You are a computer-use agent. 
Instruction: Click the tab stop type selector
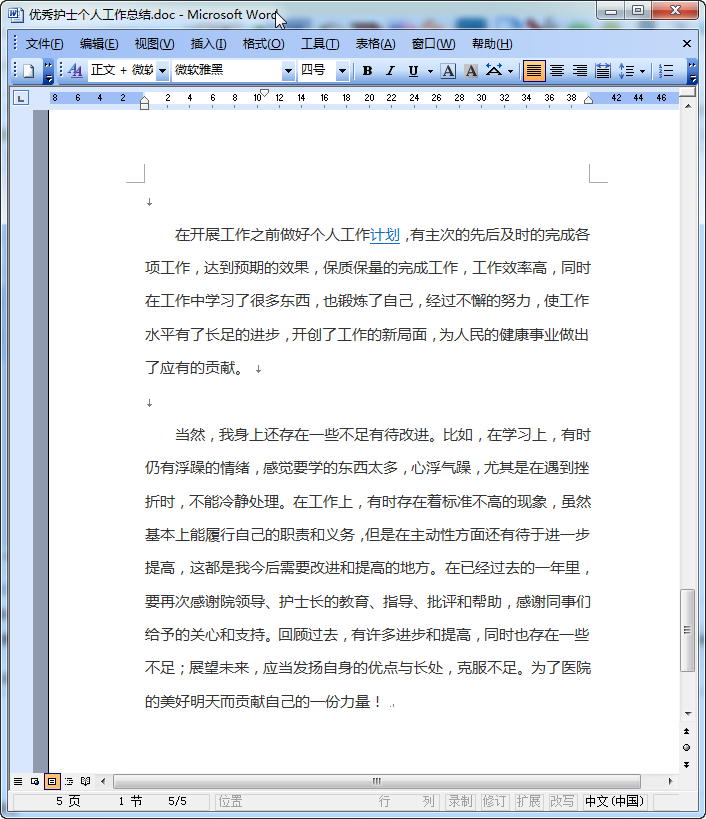pos(20,98)
